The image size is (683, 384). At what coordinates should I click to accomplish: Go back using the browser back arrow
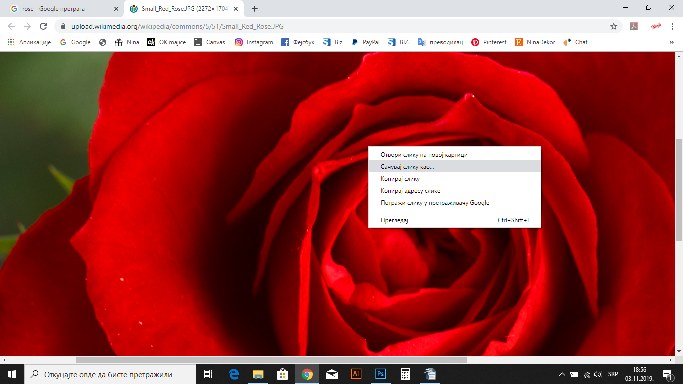tap(11, 26)
